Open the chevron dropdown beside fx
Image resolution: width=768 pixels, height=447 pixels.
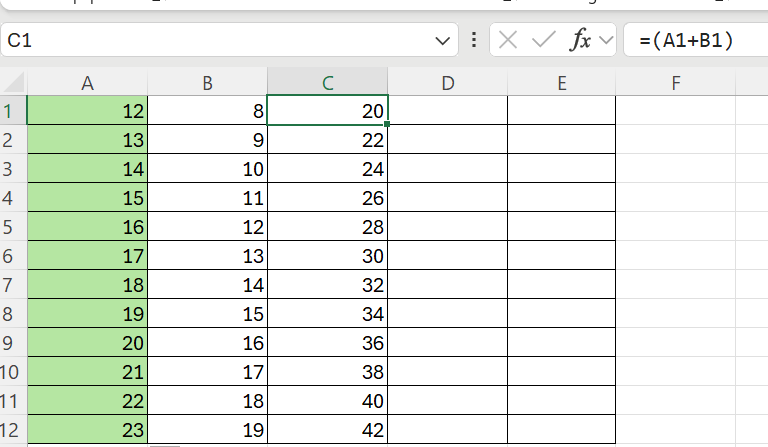pos(605,41)
